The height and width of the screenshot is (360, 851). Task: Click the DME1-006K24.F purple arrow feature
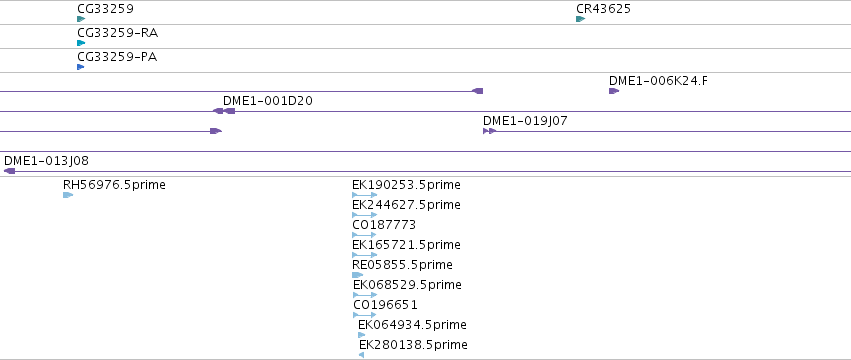pos(614,91)
